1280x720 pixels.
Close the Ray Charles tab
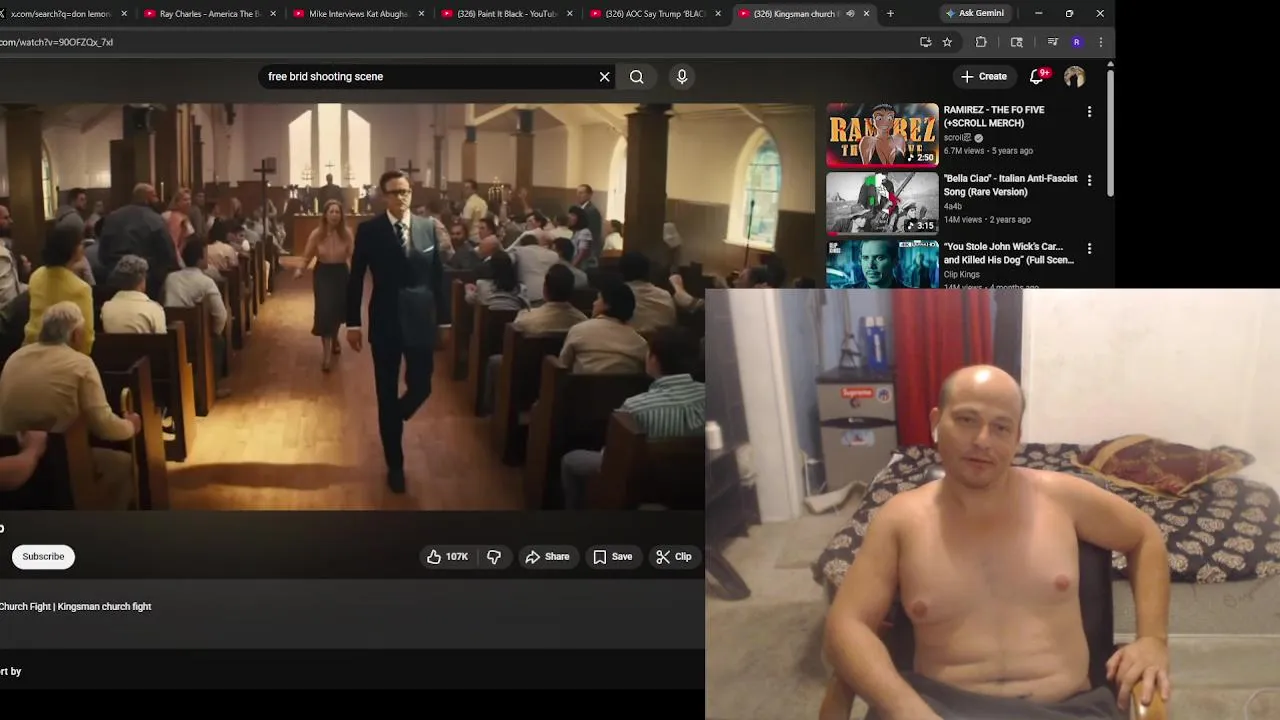(273, 14)
